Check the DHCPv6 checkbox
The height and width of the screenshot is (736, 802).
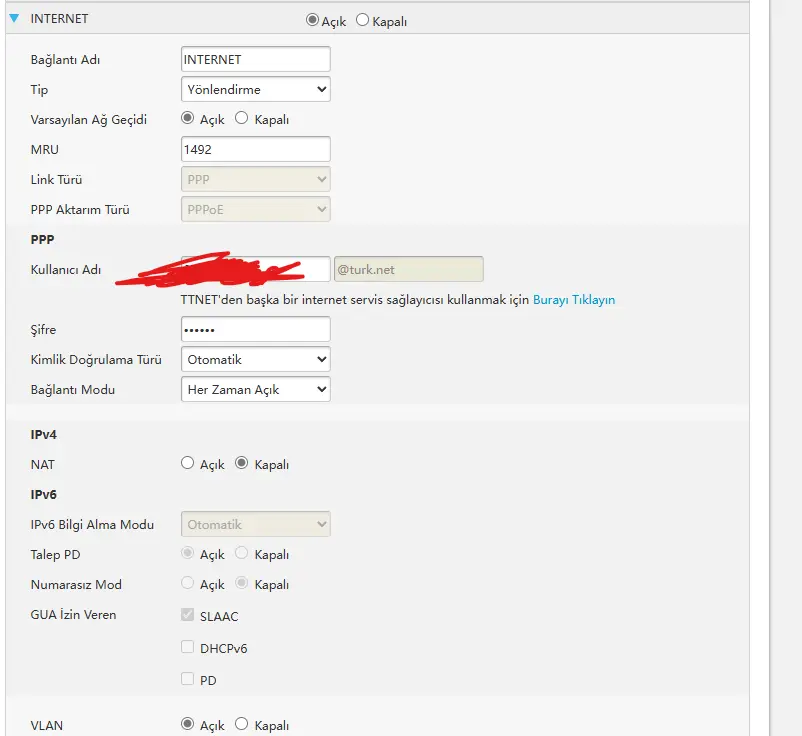click(188, 647)
